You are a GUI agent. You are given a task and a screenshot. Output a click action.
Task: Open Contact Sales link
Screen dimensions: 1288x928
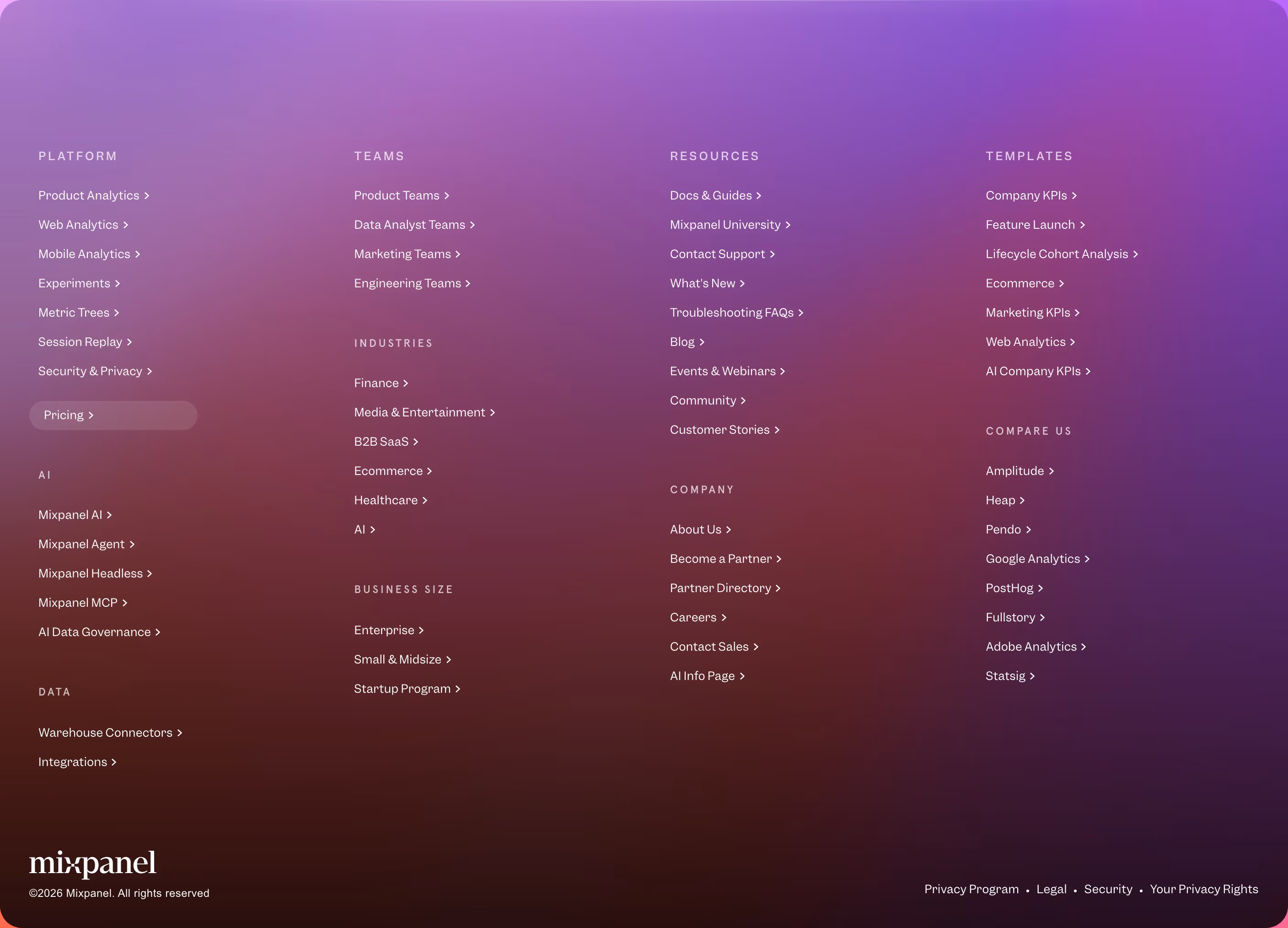[714, 647]
